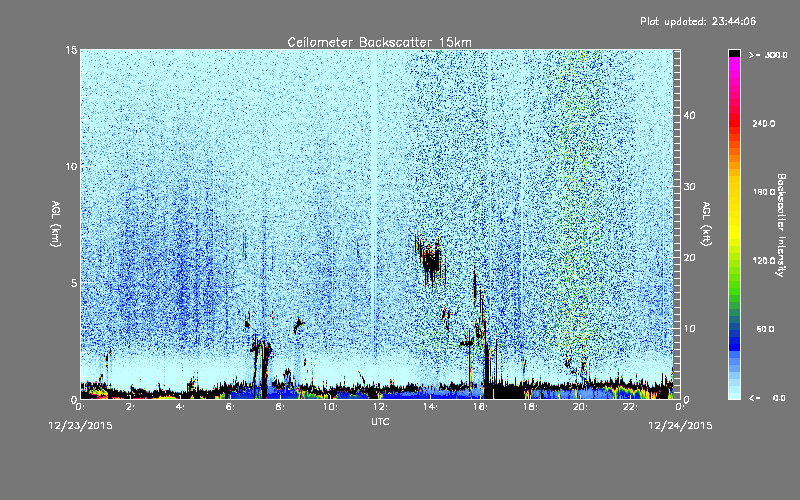
Task: Click the '6:' hour tick label
Action: pyautogui.click(x=230, y=407)
